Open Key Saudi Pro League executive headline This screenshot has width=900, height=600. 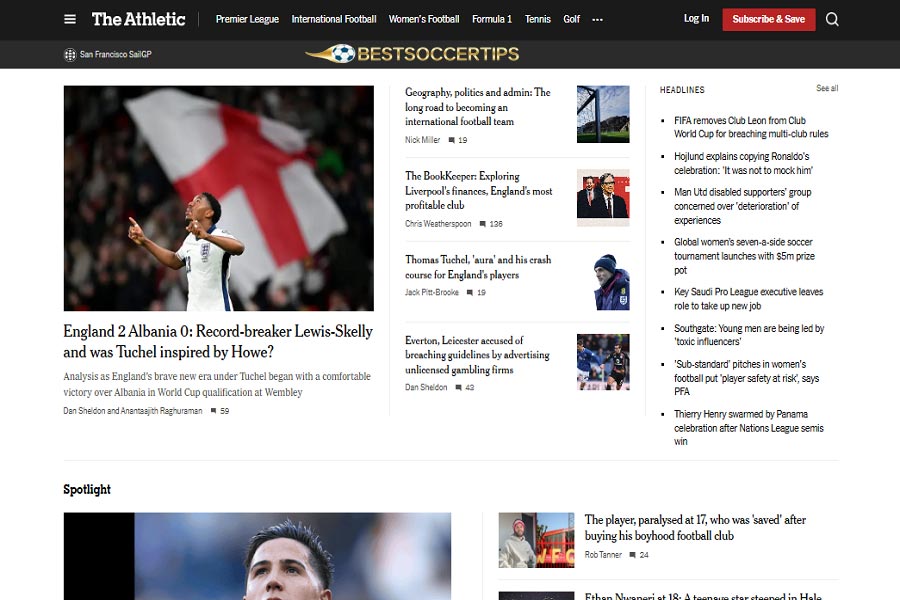tap(748, 299)
